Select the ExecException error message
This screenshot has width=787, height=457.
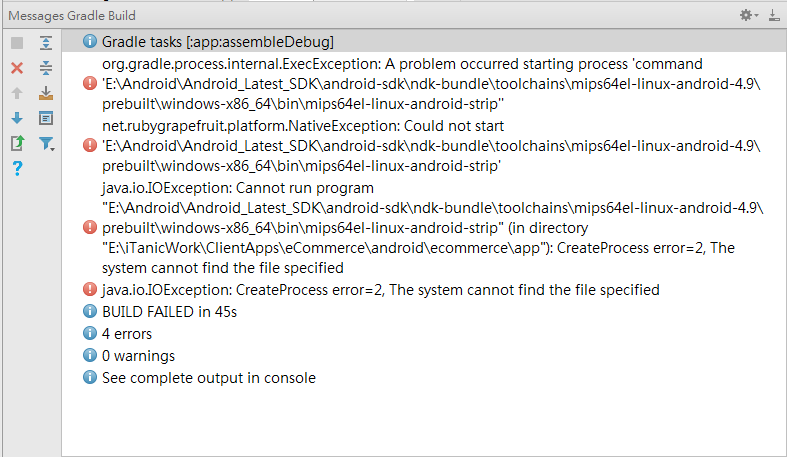click(430, 83)
